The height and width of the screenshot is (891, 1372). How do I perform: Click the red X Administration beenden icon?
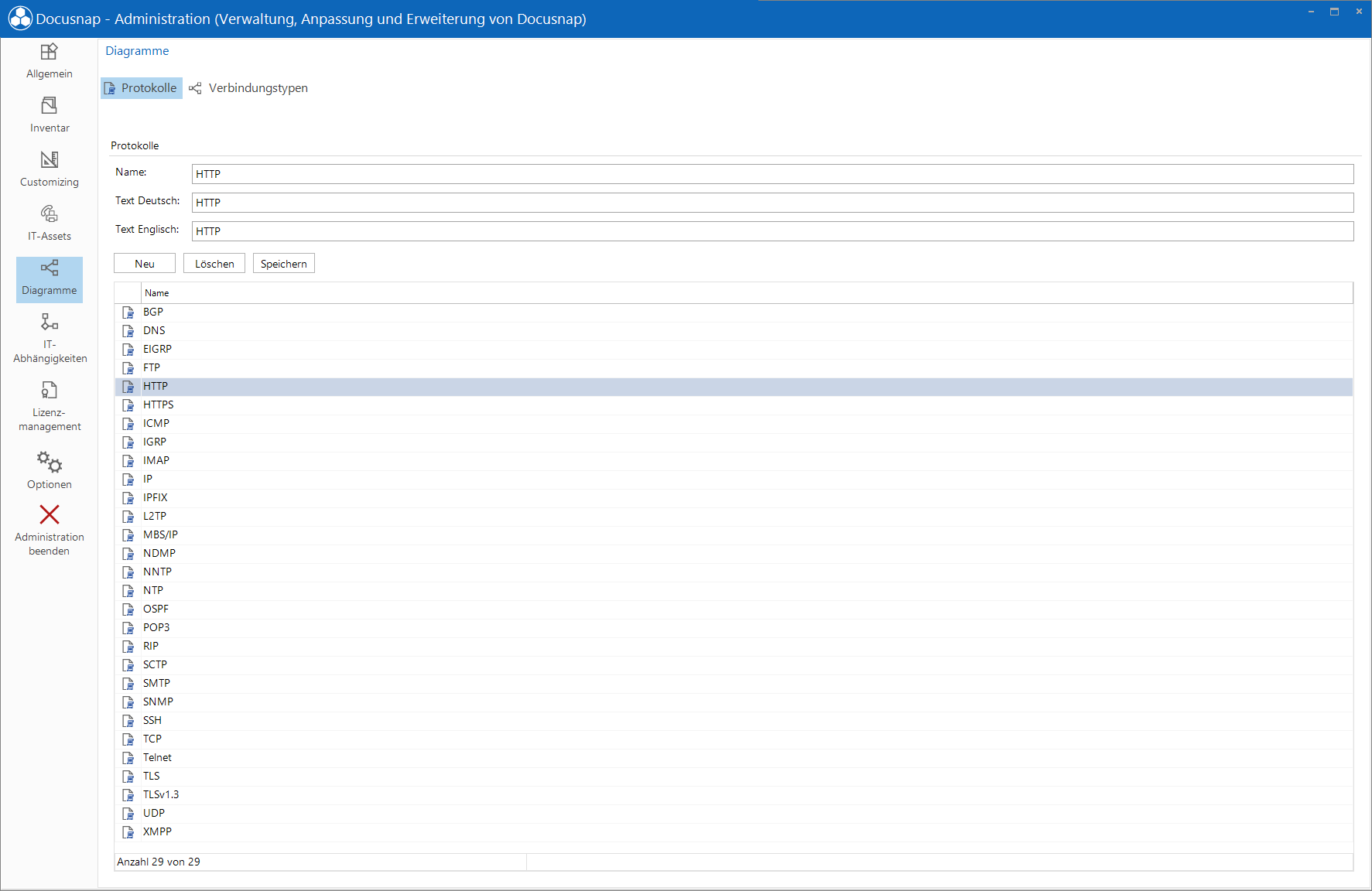click(x=49, y=514)
